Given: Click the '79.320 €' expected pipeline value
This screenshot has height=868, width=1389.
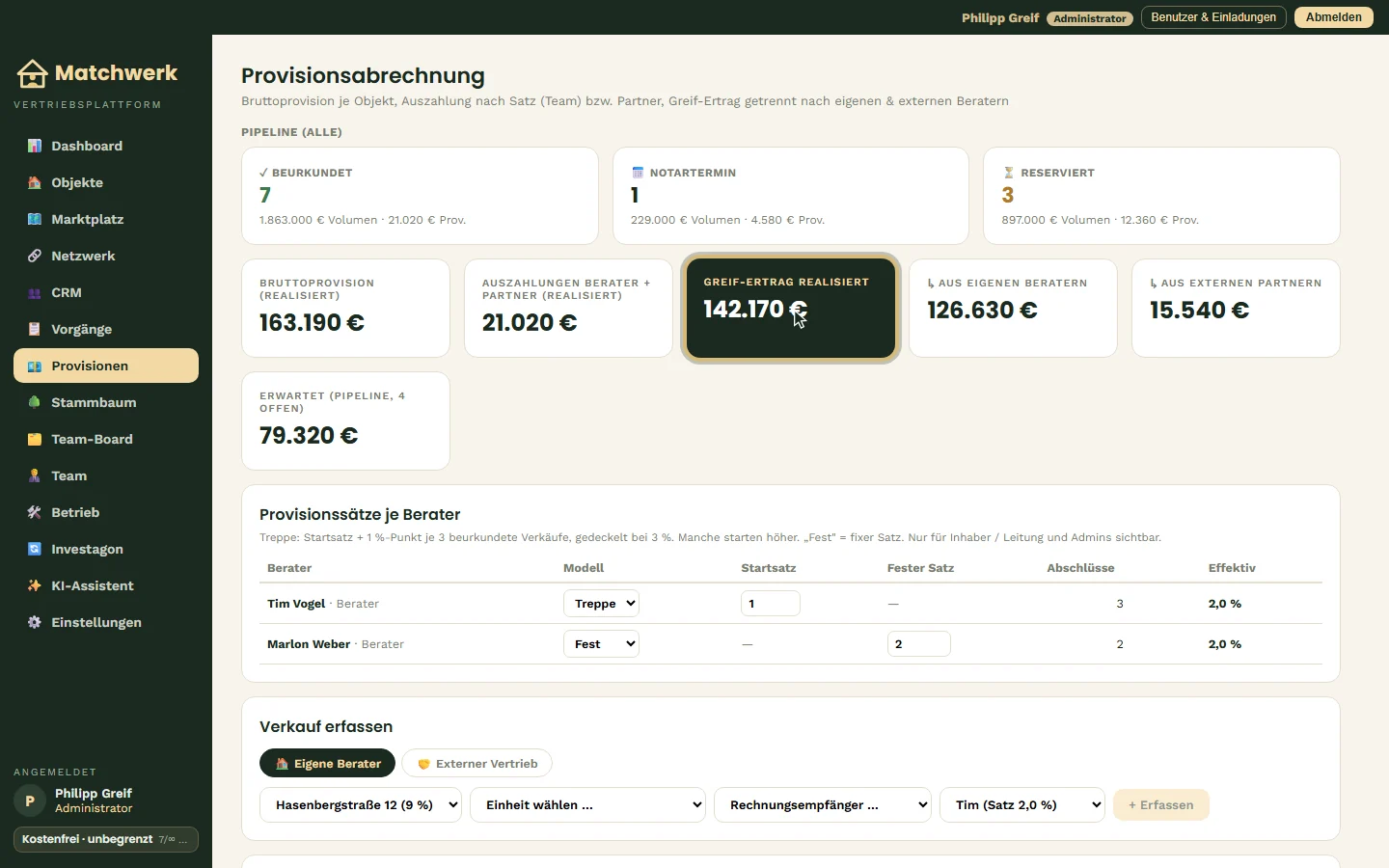Looking at the screenshot, I should [x=309, y=436].
